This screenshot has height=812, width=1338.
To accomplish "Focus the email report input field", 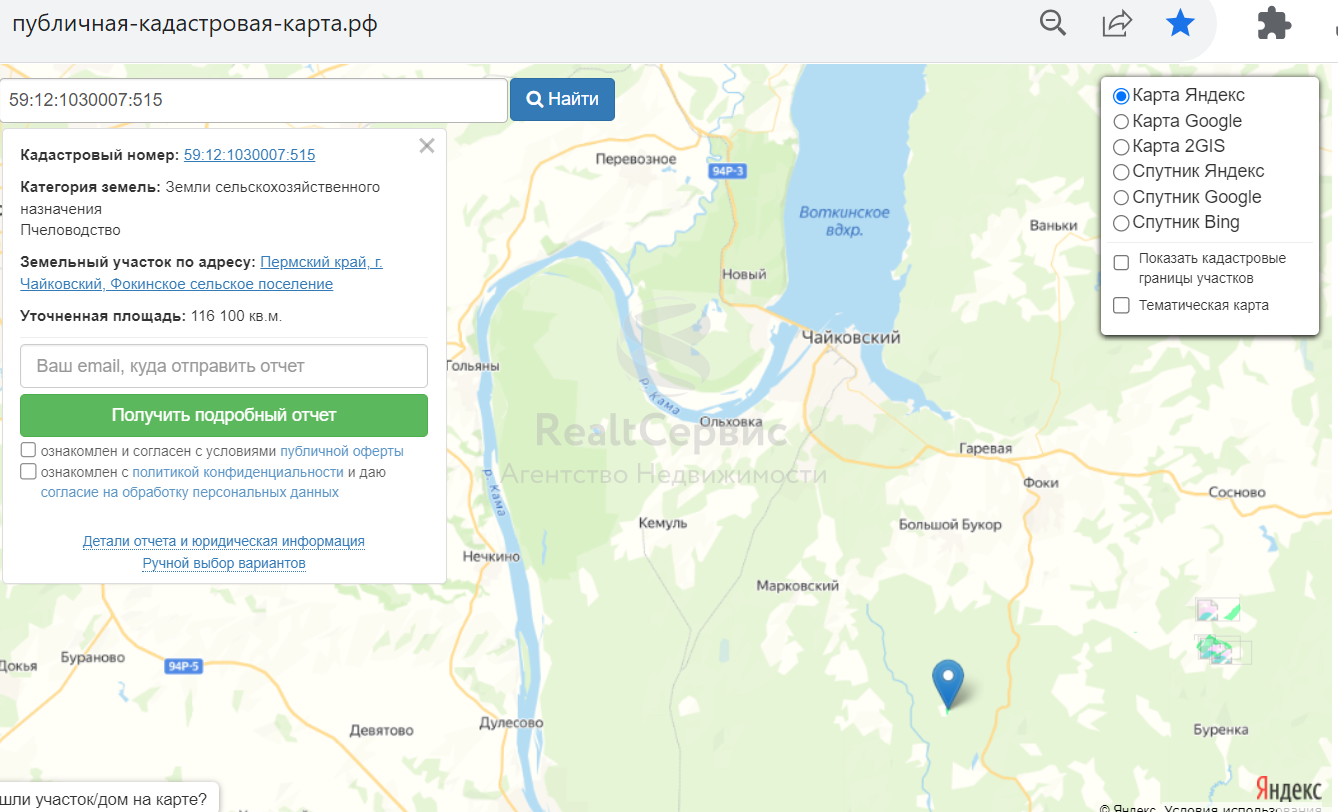I will 224,366.
